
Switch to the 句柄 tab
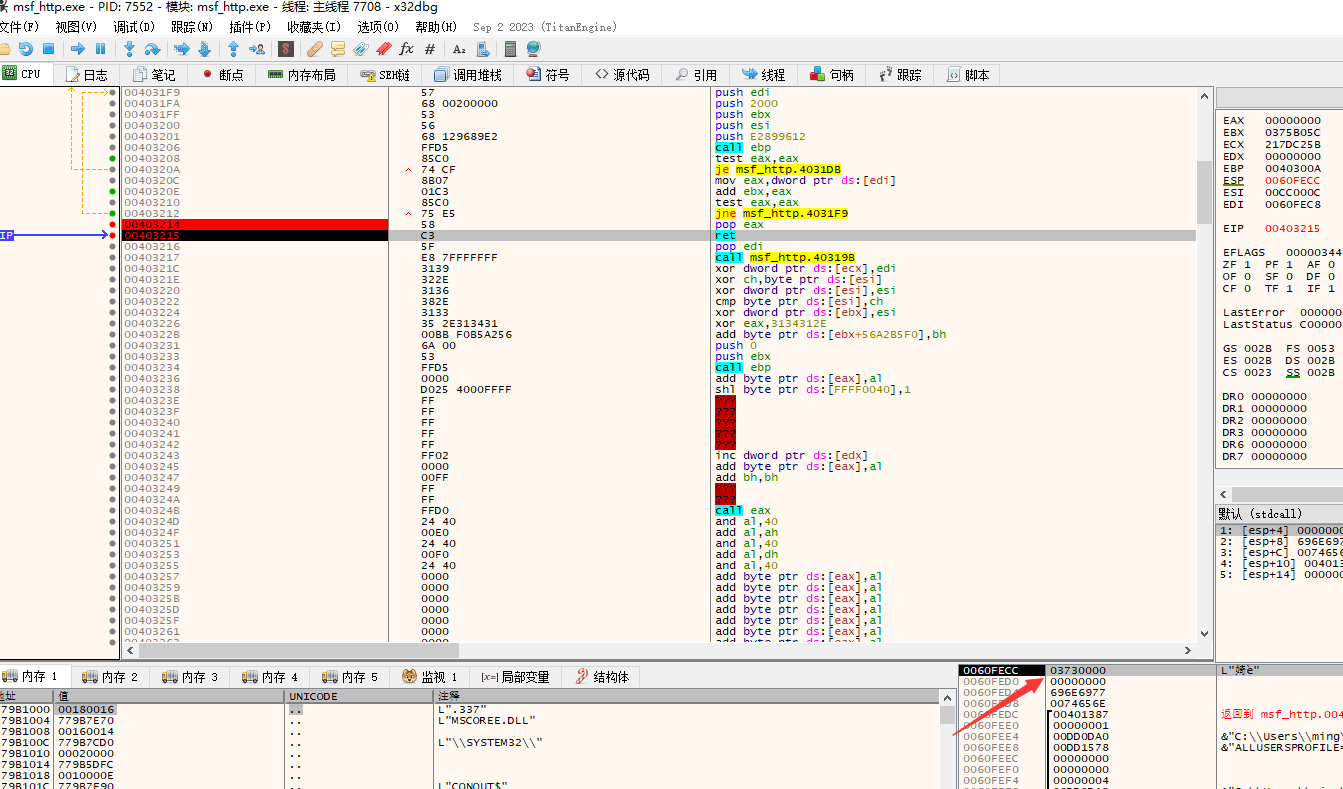coord(831,75)
